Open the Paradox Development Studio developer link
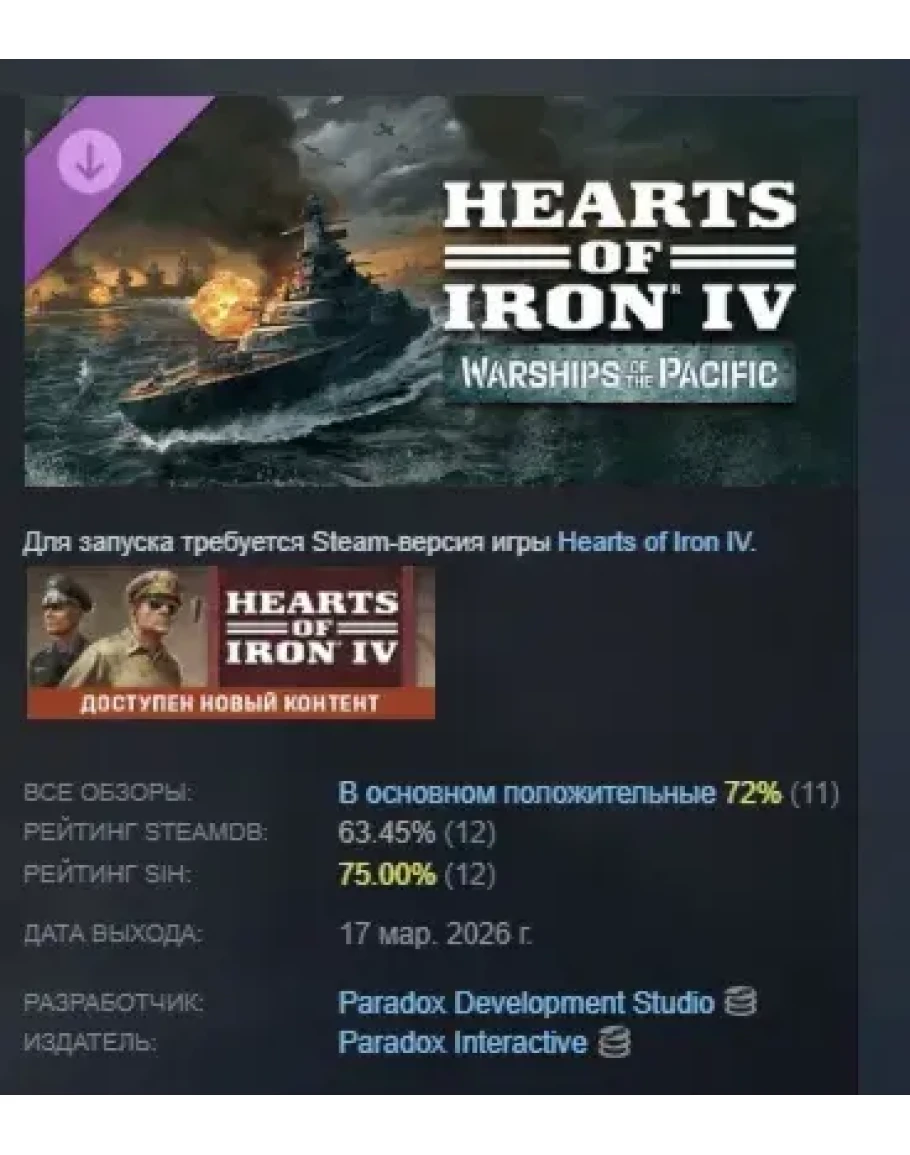 click(526, 1003)
